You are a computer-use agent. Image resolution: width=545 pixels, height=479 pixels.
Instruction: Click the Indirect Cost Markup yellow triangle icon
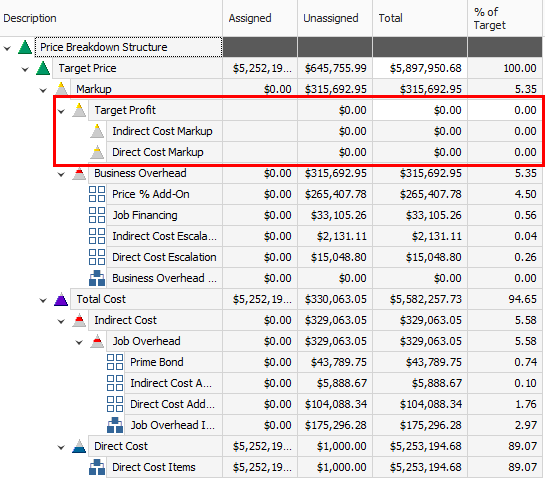coord(97,131)
